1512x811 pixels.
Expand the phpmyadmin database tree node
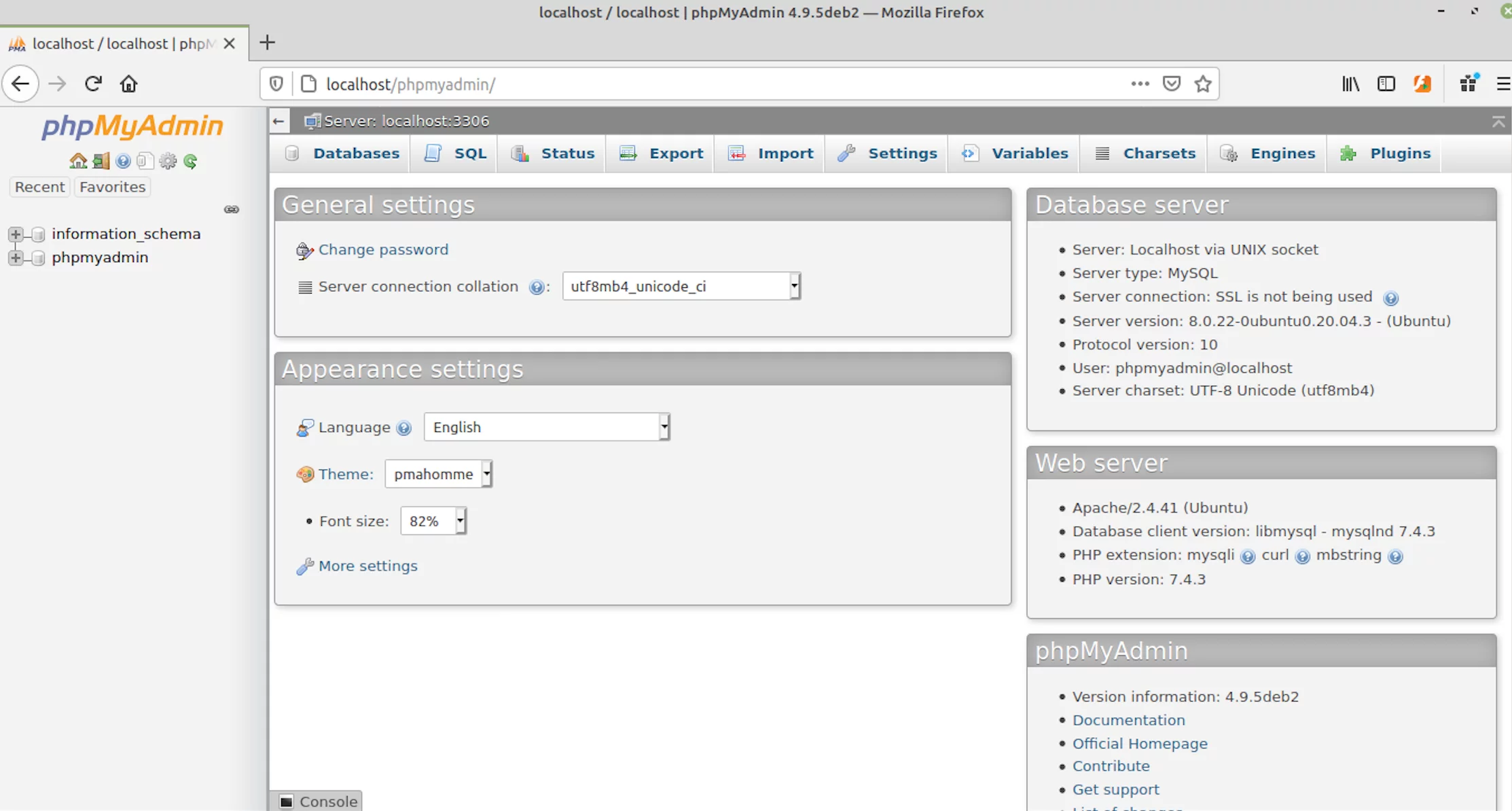click(x=15, y=258)
